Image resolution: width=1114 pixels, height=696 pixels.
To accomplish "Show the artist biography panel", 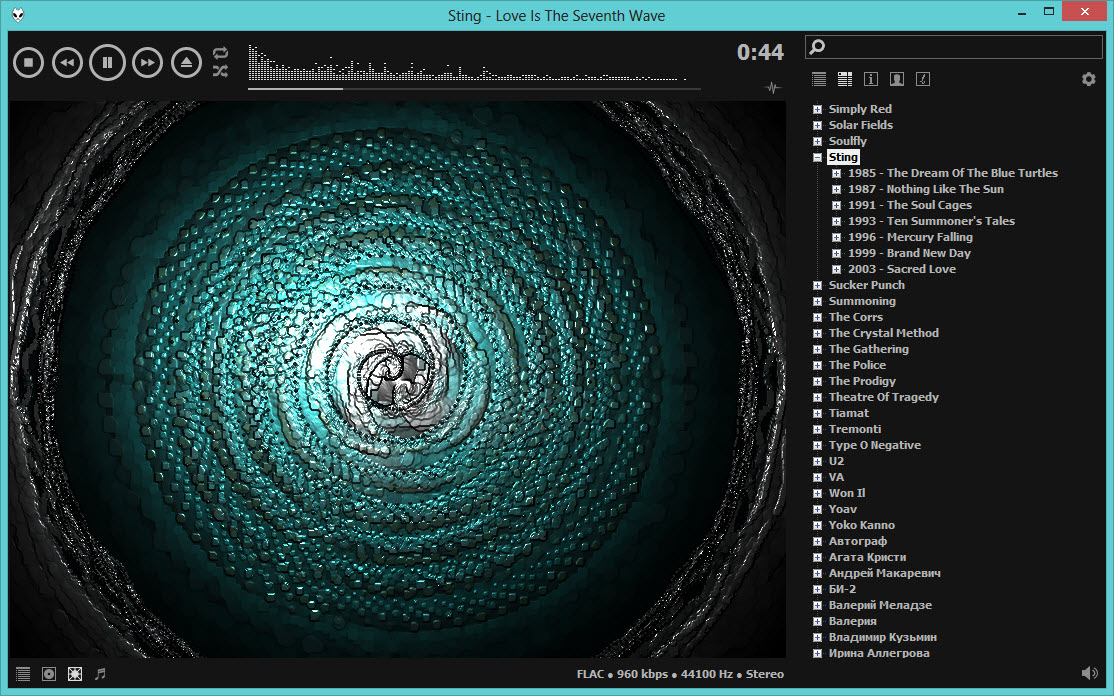I will click(x=897, y=79).
